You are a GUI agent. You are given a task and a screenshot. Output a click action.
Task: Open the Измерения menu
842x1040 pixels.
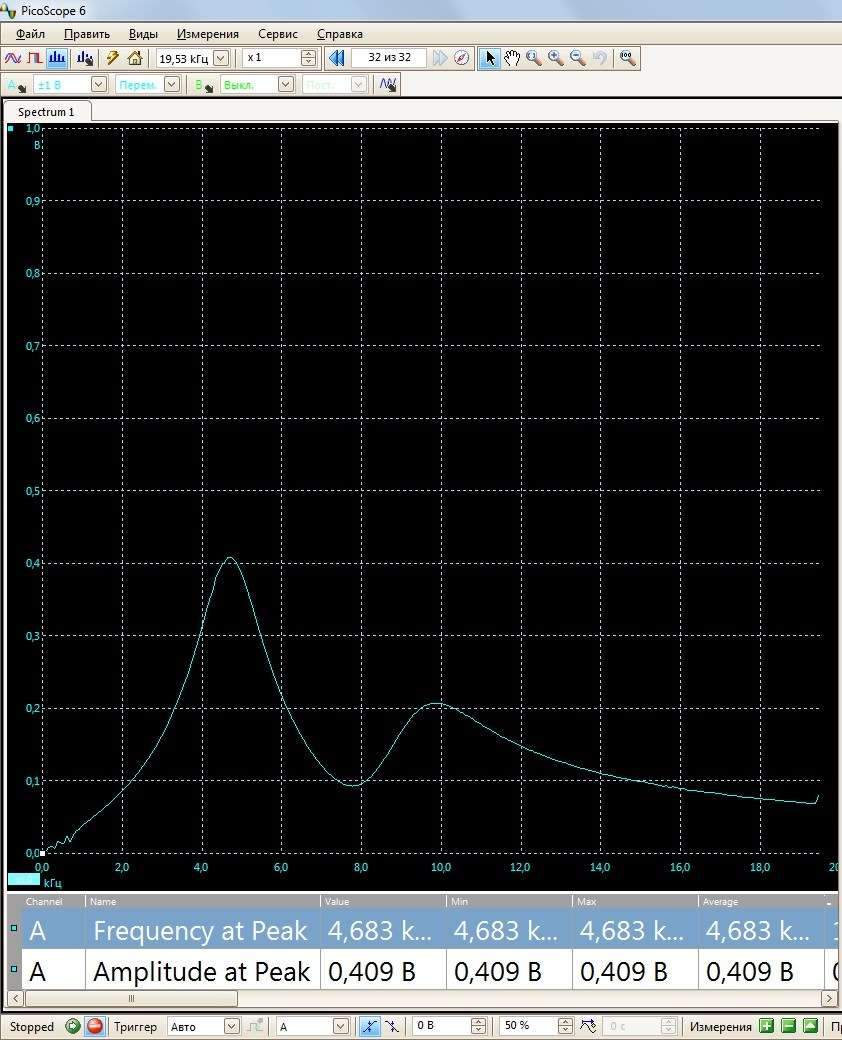(208, 34)
